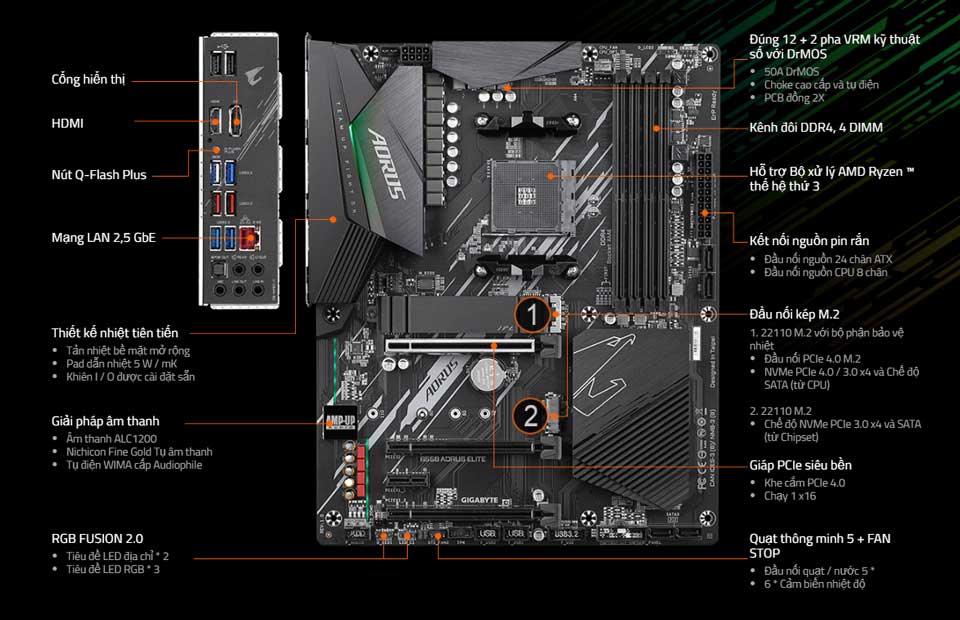Click 'Tiêu đề LED địa chỉ * 2' bullet
This screenshot has width=960, height=620.
click(118, 556)
